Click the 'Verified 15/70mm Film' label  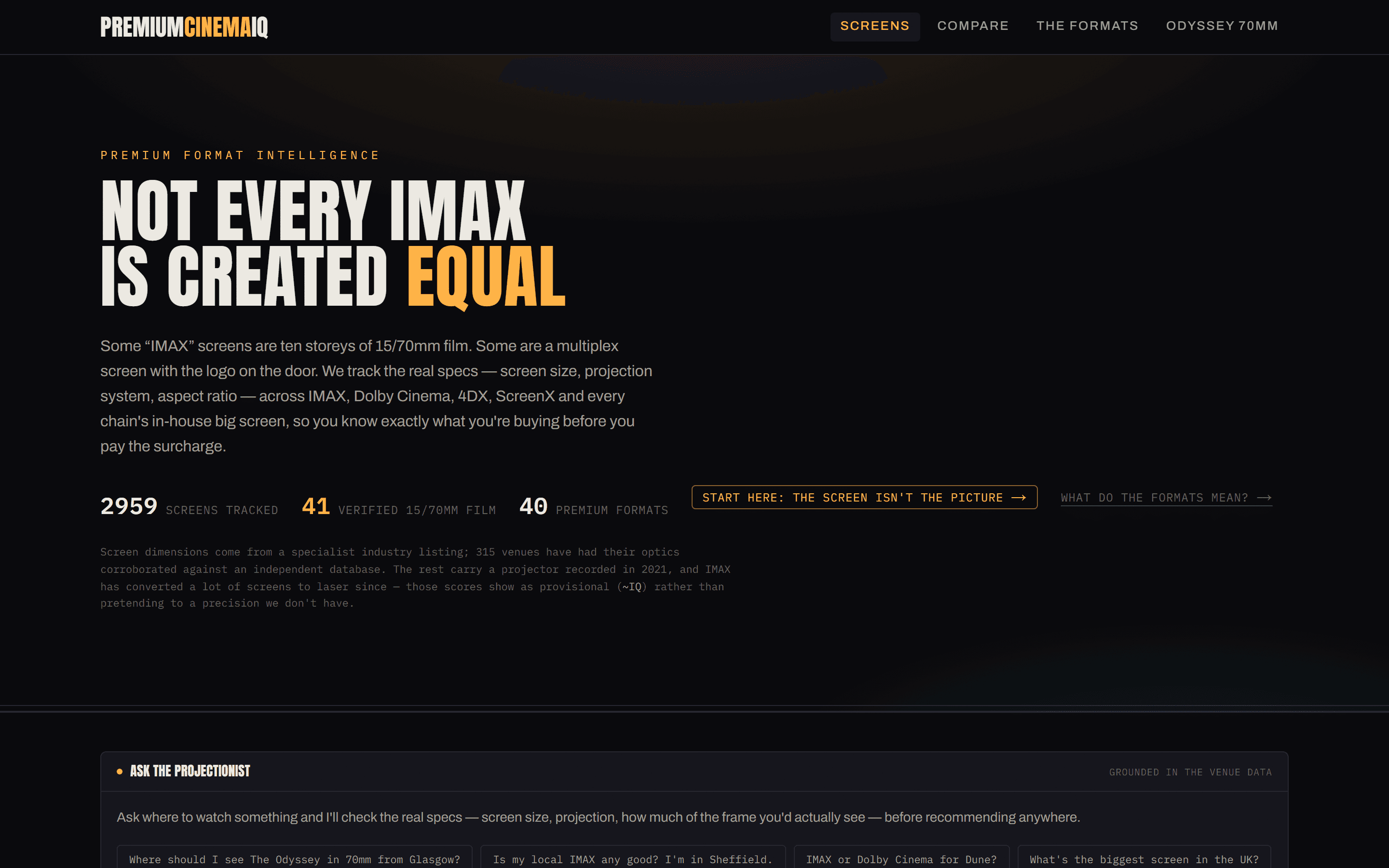(x=417, y=510)
